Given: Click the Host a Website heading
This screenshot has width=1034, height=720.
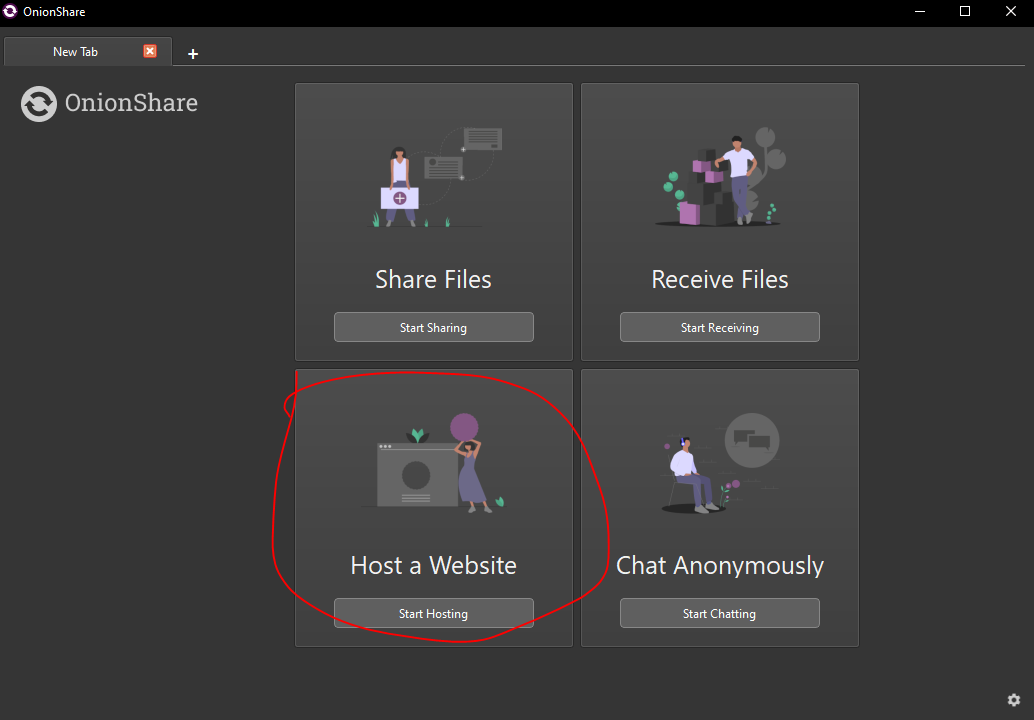Looking at the screenshot, I should (433, 565).
